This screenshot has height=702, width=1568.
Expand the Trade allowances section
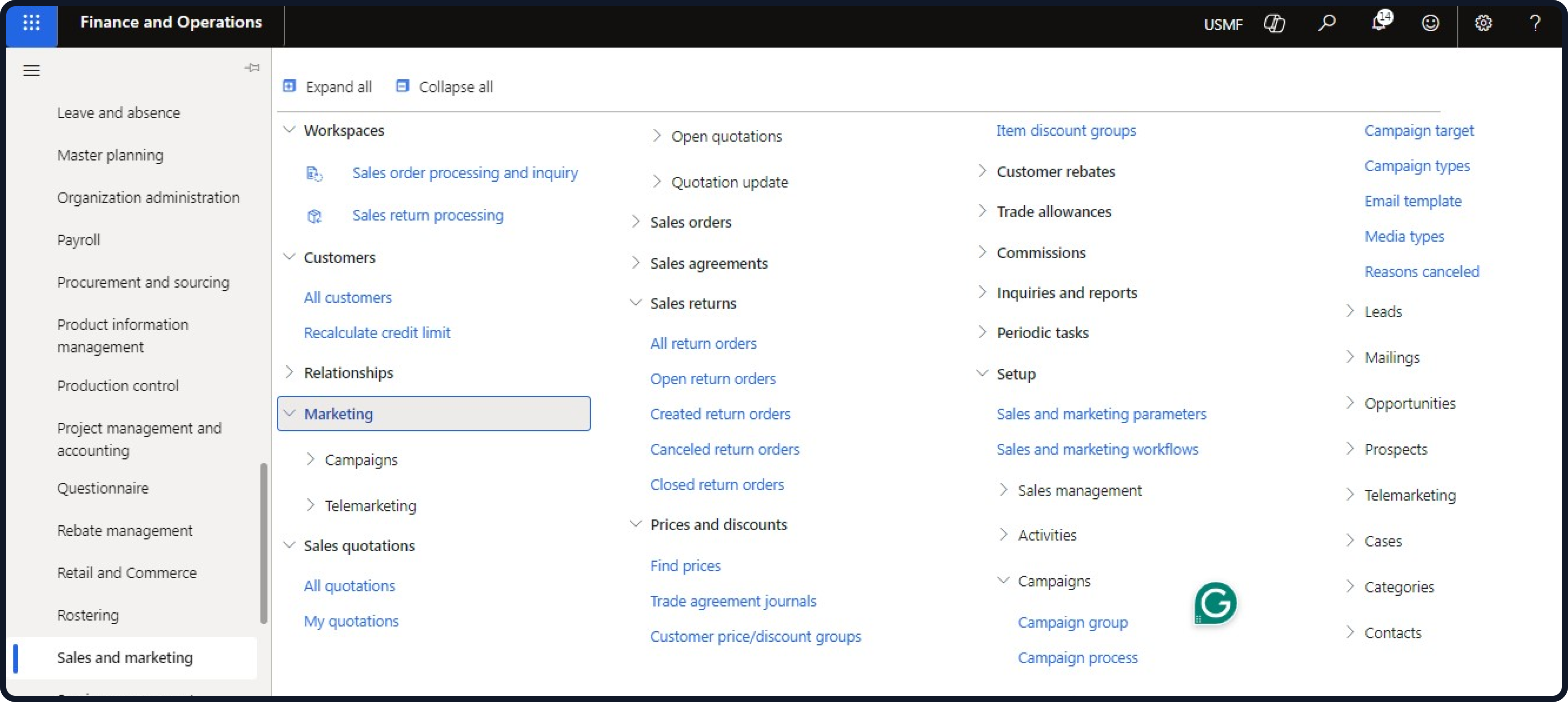tap(982, 211)
